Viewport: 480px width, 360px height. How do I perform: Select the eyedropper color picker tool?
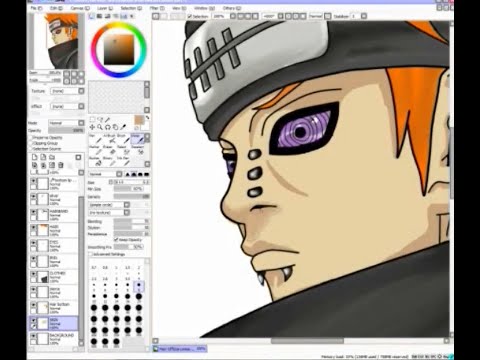(123, 127)
